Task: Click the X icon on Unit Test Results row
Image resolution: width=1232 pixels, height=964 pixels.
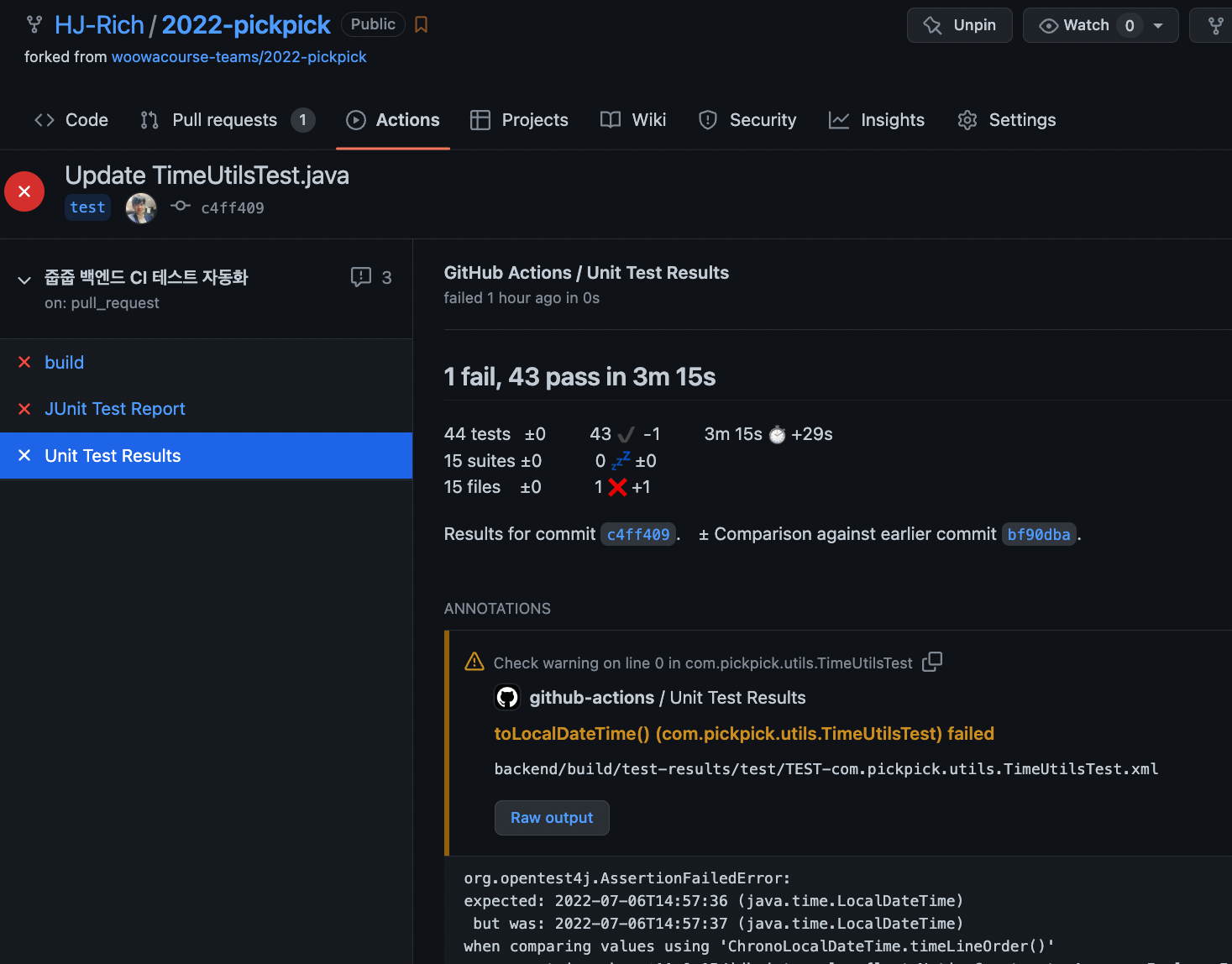Action: (x=24, y=455)
